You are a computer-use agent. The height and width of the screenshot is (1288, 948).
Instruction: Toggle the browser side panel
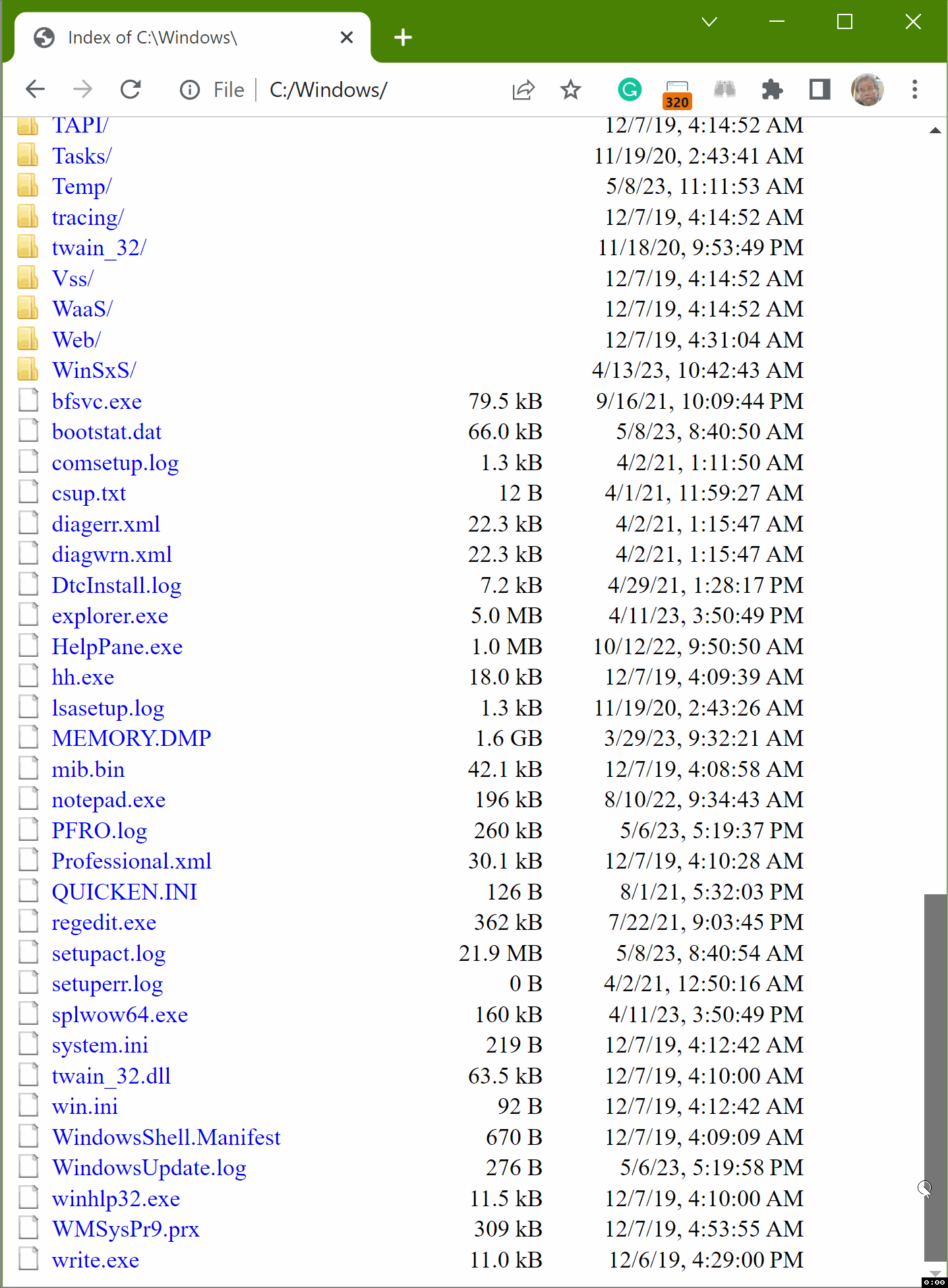[819, 89]
